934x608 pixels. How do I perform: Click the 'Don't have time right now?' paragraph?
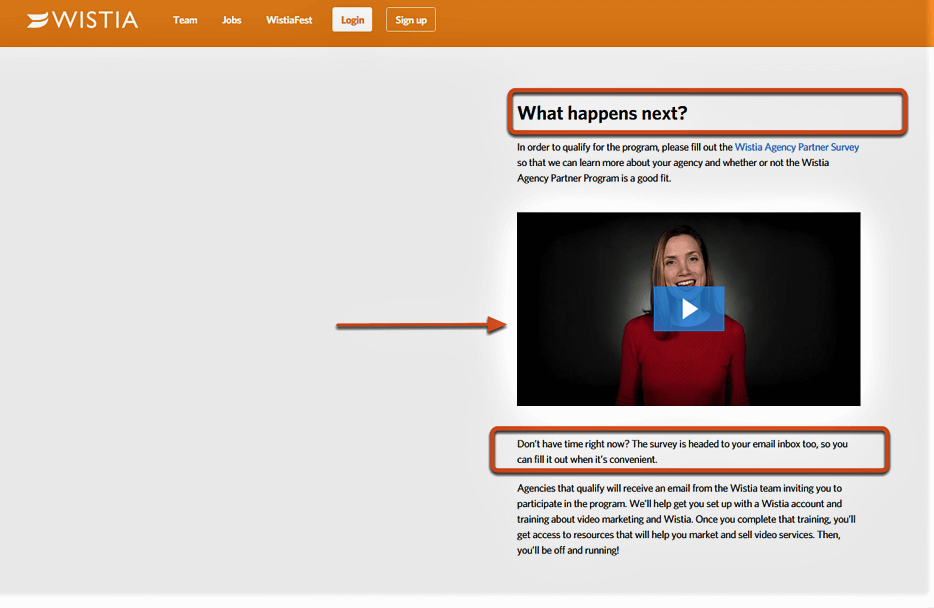(682, 451)
